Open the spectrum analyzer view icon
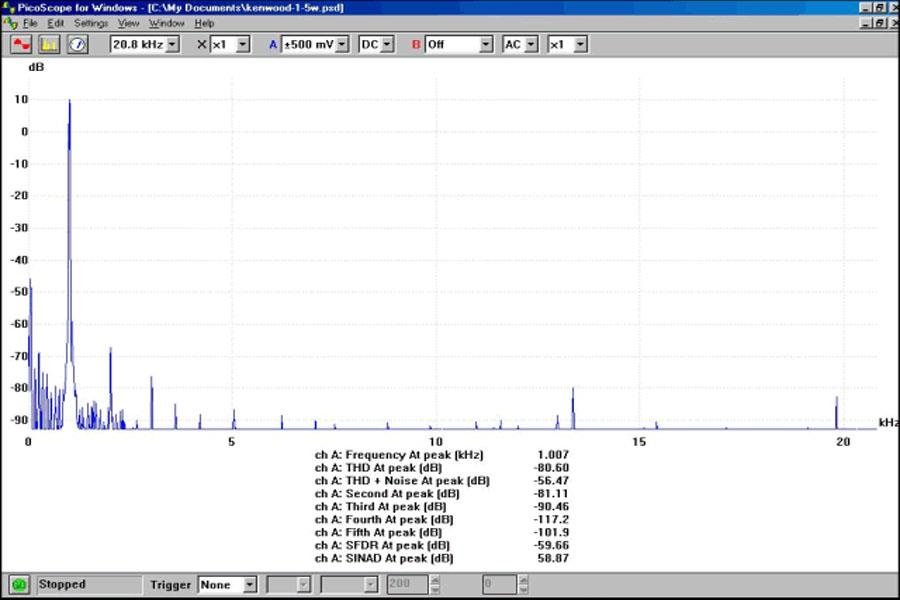Screen dimensions: 900x600 point(49,44)
